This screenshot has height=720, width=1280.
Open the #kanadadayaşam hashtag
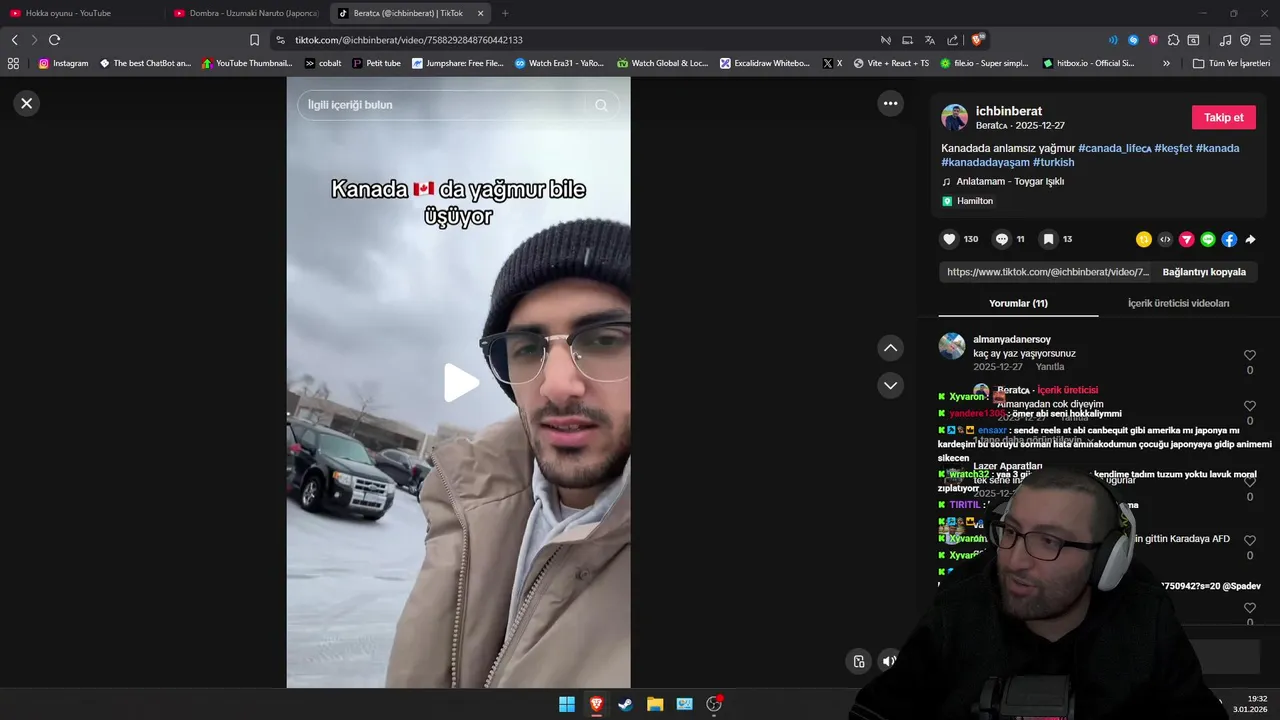(985, 162)
